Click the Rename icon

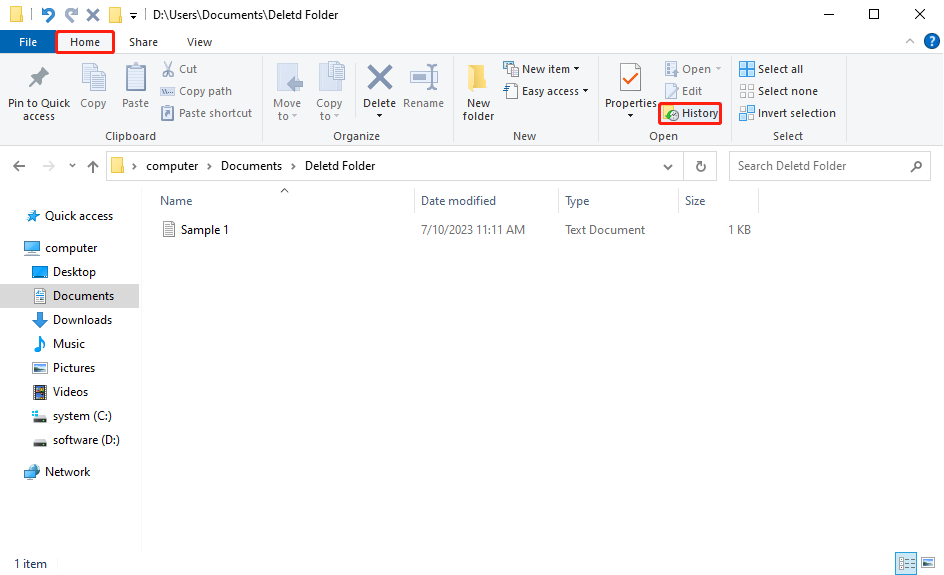pyautogui.click(x=424, y=78)
